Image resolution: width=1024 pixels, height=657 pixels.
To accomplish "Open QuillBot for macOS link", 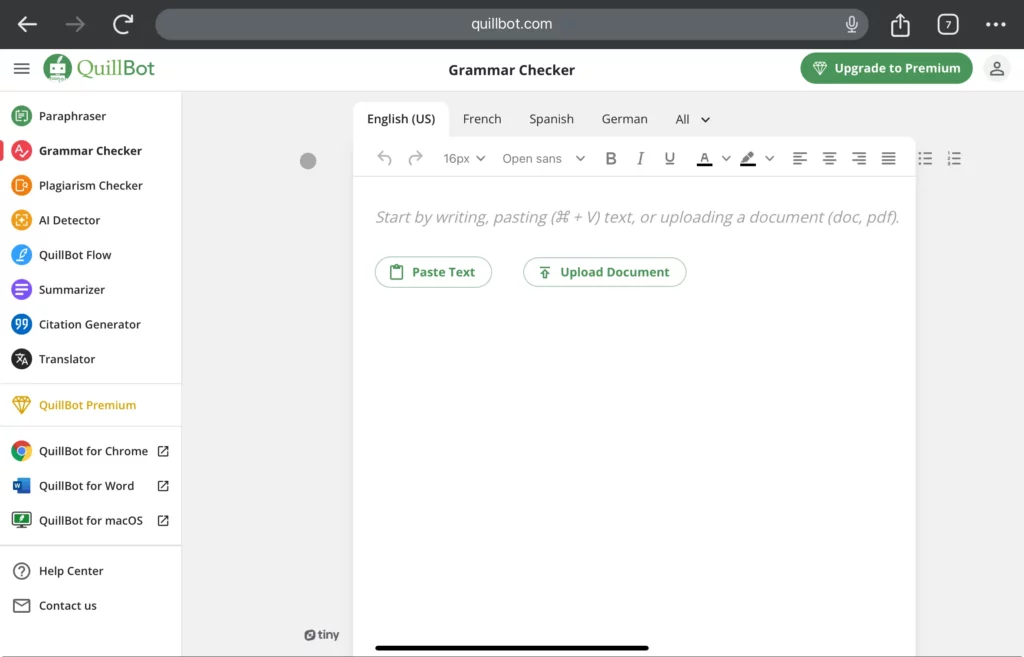I will coord(90,521).
